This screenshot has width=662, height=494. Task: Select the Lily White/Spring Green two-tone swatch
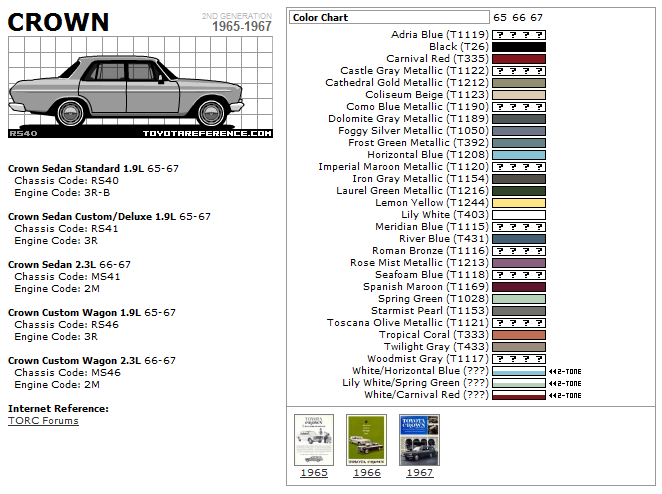[519, 383]
